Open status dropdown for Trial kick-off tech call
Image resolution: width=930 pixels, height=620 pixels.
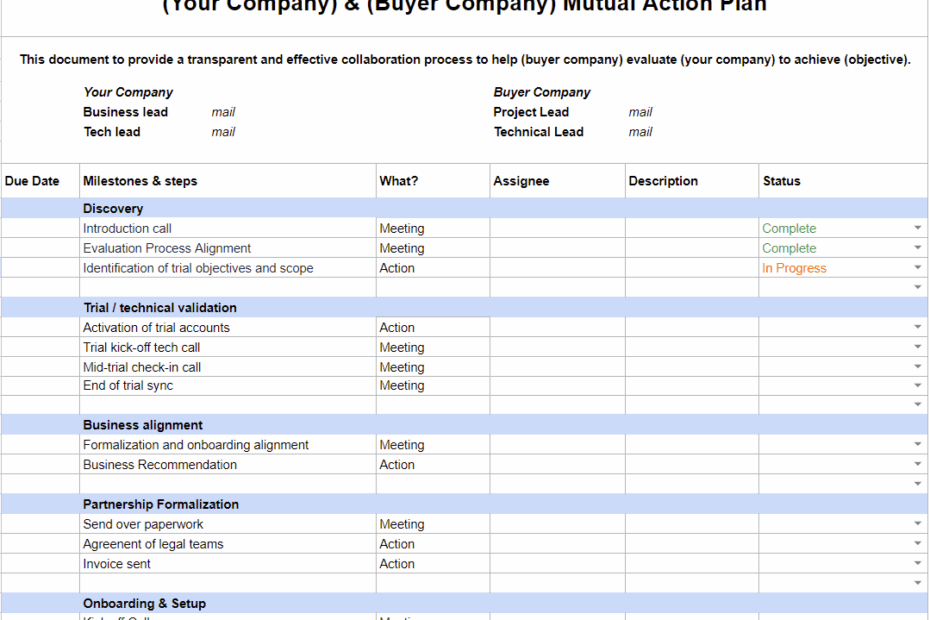[917, 346]
